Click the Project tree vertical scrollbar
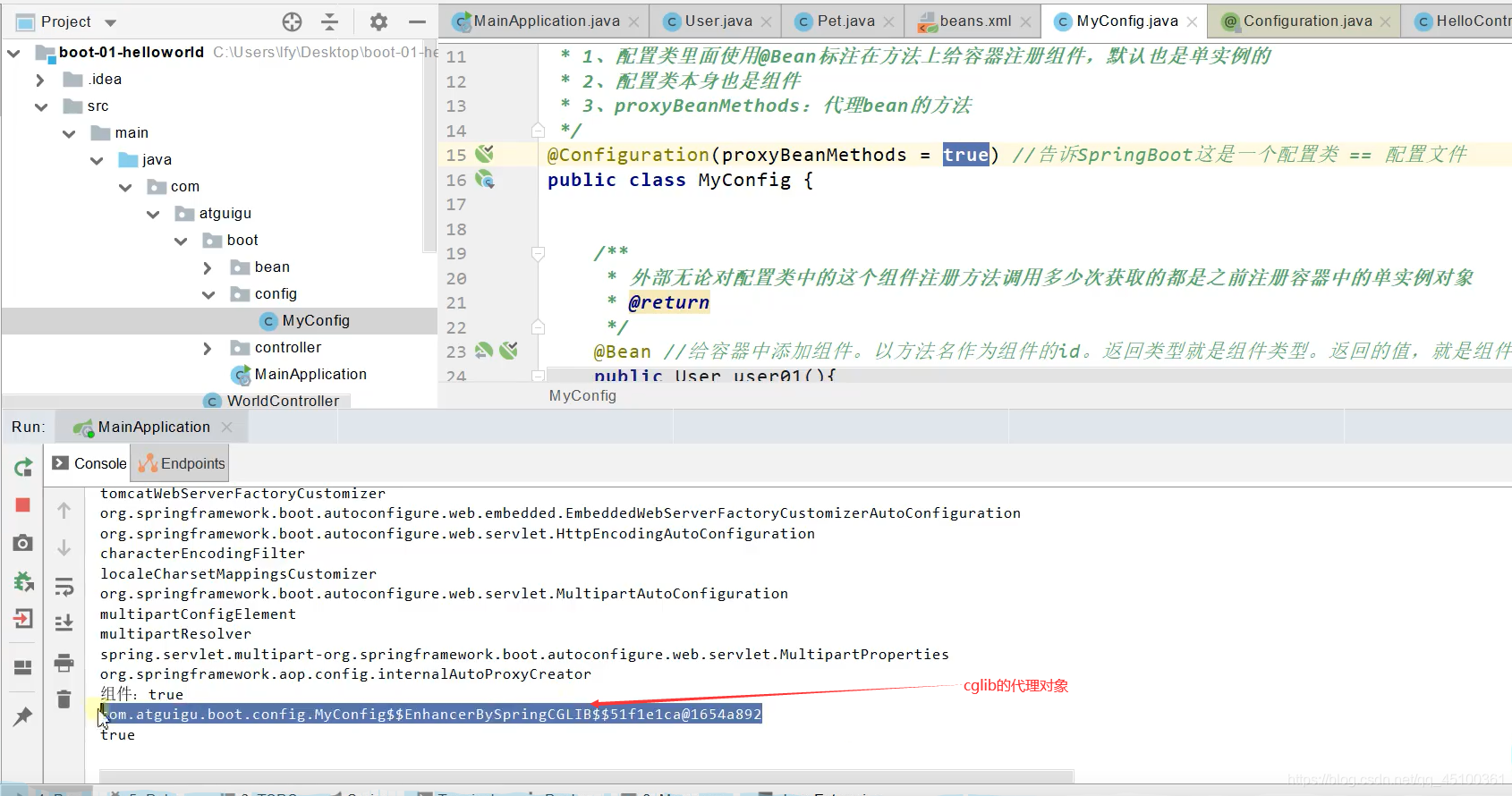The image size is (1512, 796). pyautogui.click(x=430, y=148)
